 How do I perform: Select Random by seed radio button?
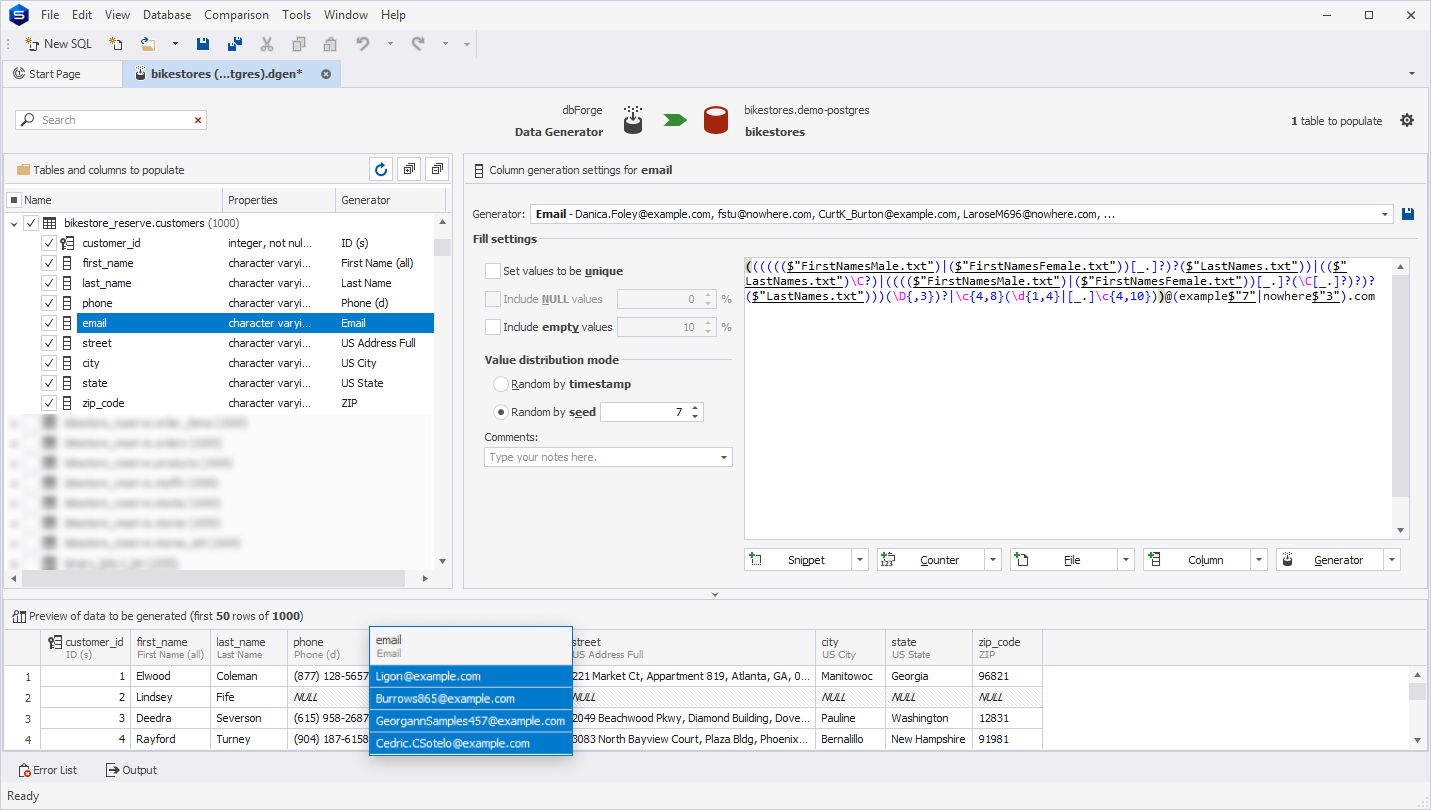[x=501, y=412]
